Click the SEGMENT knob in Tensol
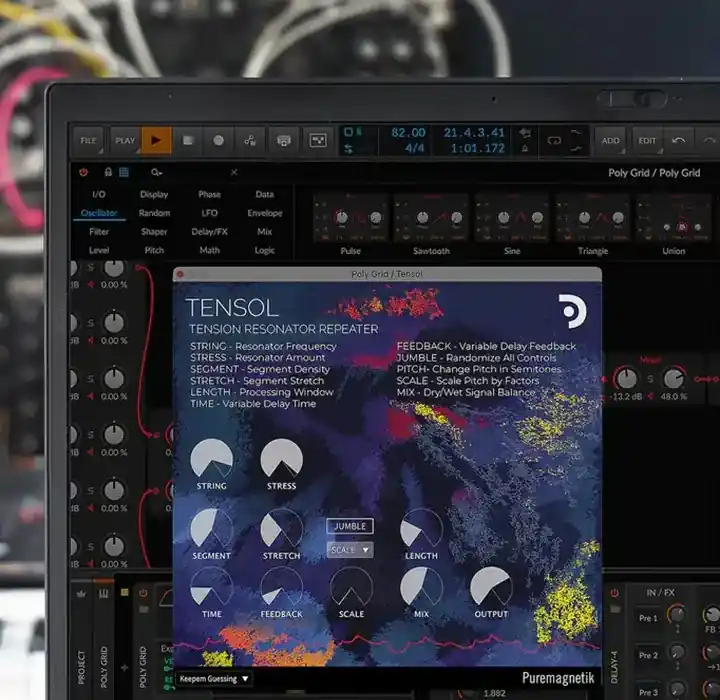The width and height of the screenshot is (720, 700). point(212,529)
